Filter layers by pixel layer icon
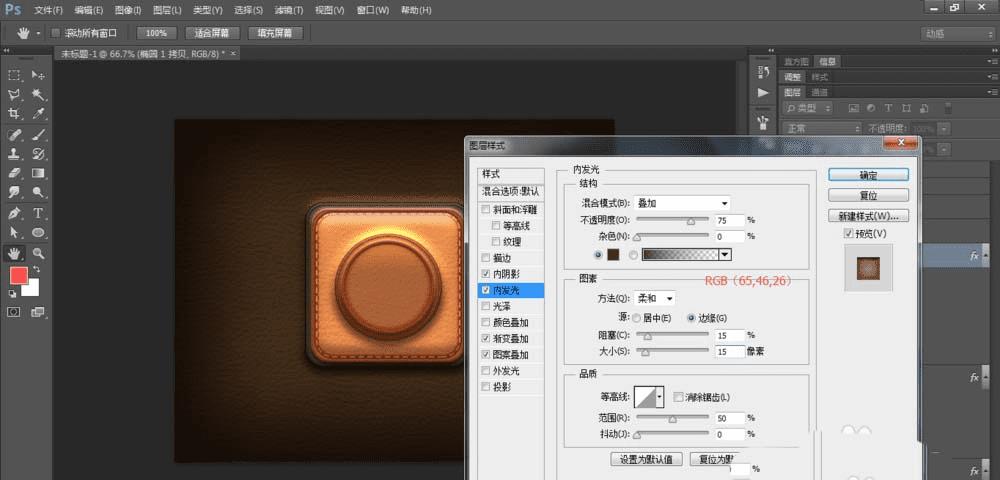The height and width of the screenshot is (480, 1000). (855, 108)
